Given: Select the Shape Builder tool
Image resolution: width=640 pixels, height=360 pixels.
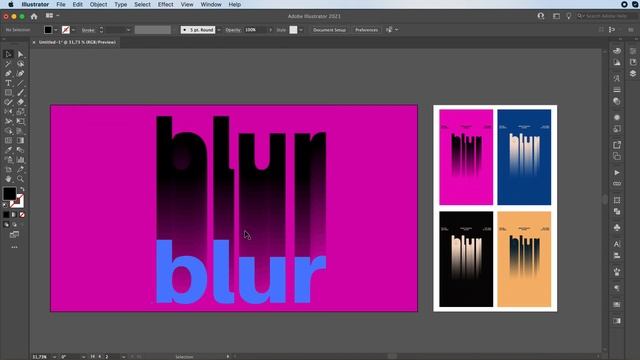Looking at the screenshot, I should pyautogui.click(x=8, y=131).
